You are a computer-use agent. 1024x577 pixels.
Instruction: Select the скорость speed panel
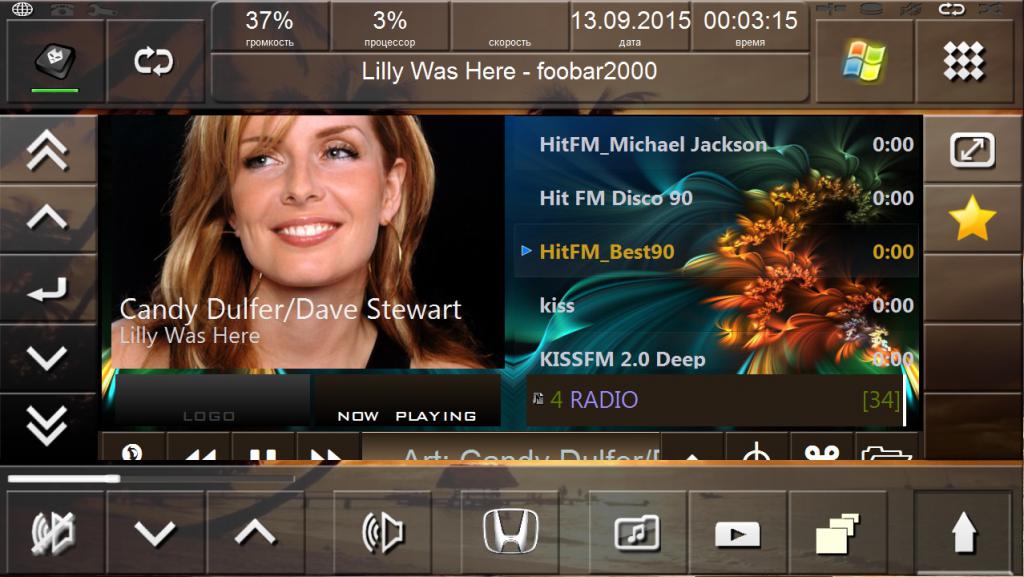pyautogui.click(x=509, y=27)
